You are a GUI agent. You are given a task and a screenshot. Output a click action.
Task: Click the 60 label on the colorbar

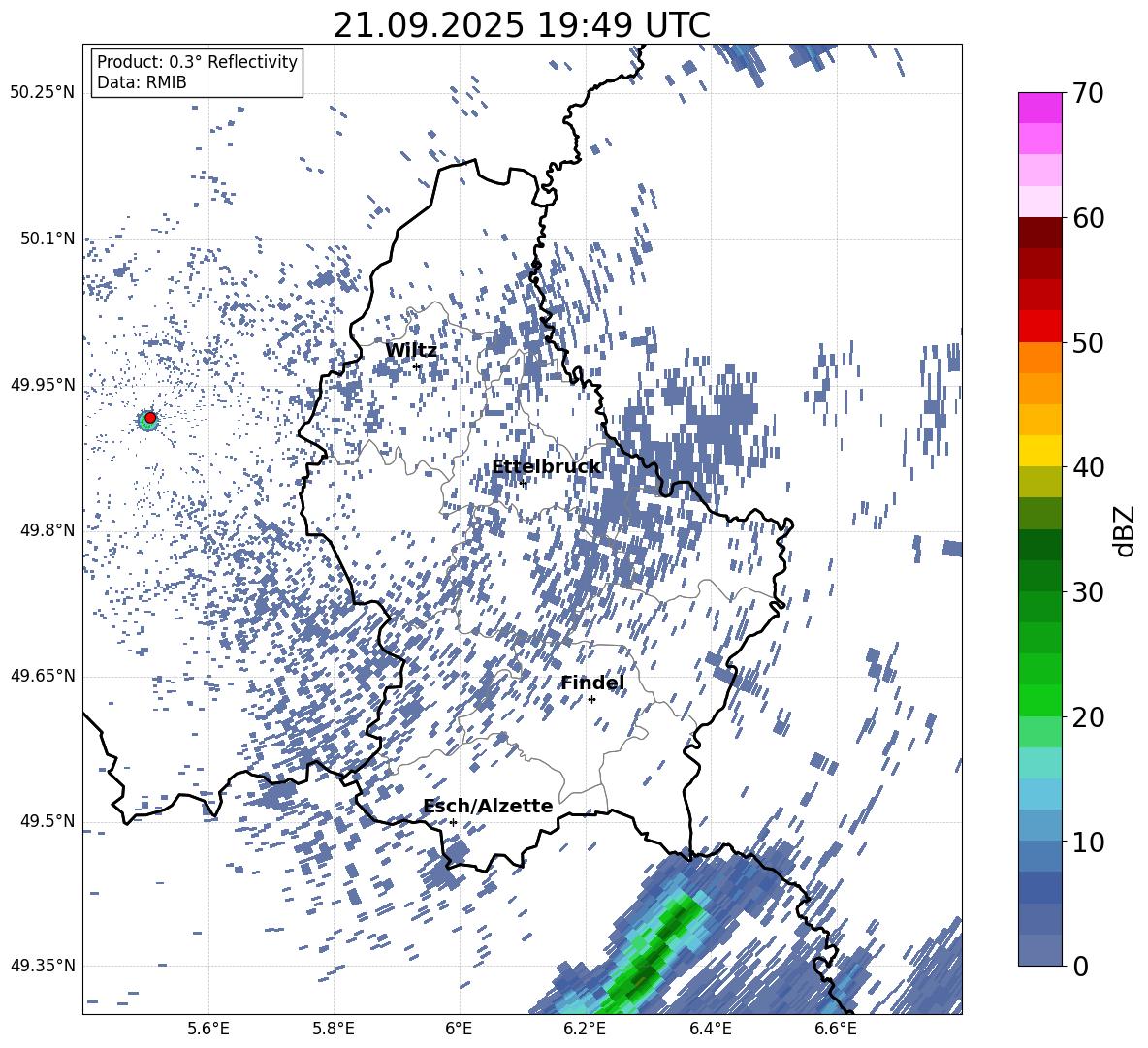pos(1088,218)
